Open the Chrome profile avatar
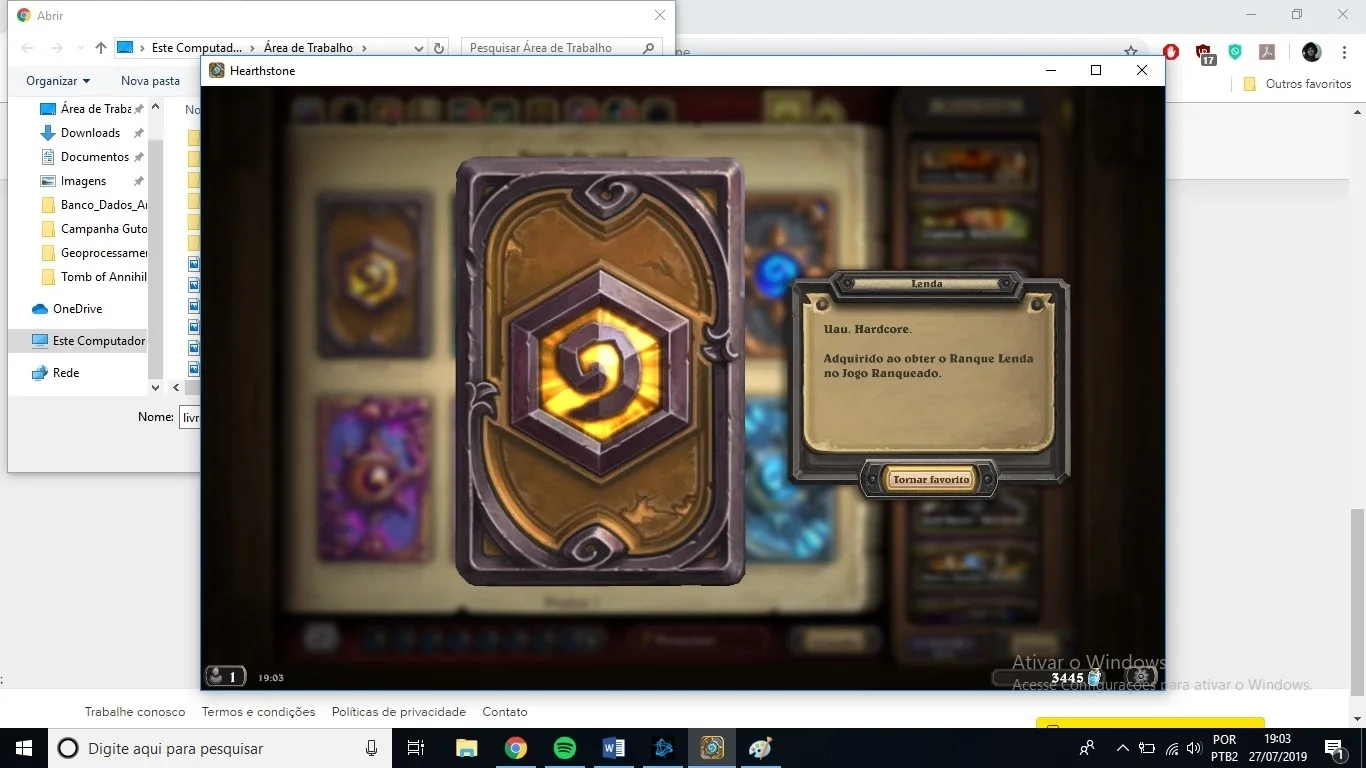This screenshot has width=1366, height=768. point(1312,52)
